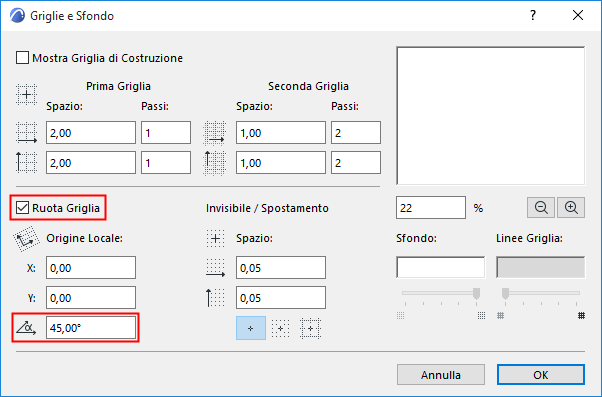Enable Mostra Griglia di Costruzione checkbox
The height and width of the screenshot is (397, 602).
22,58
